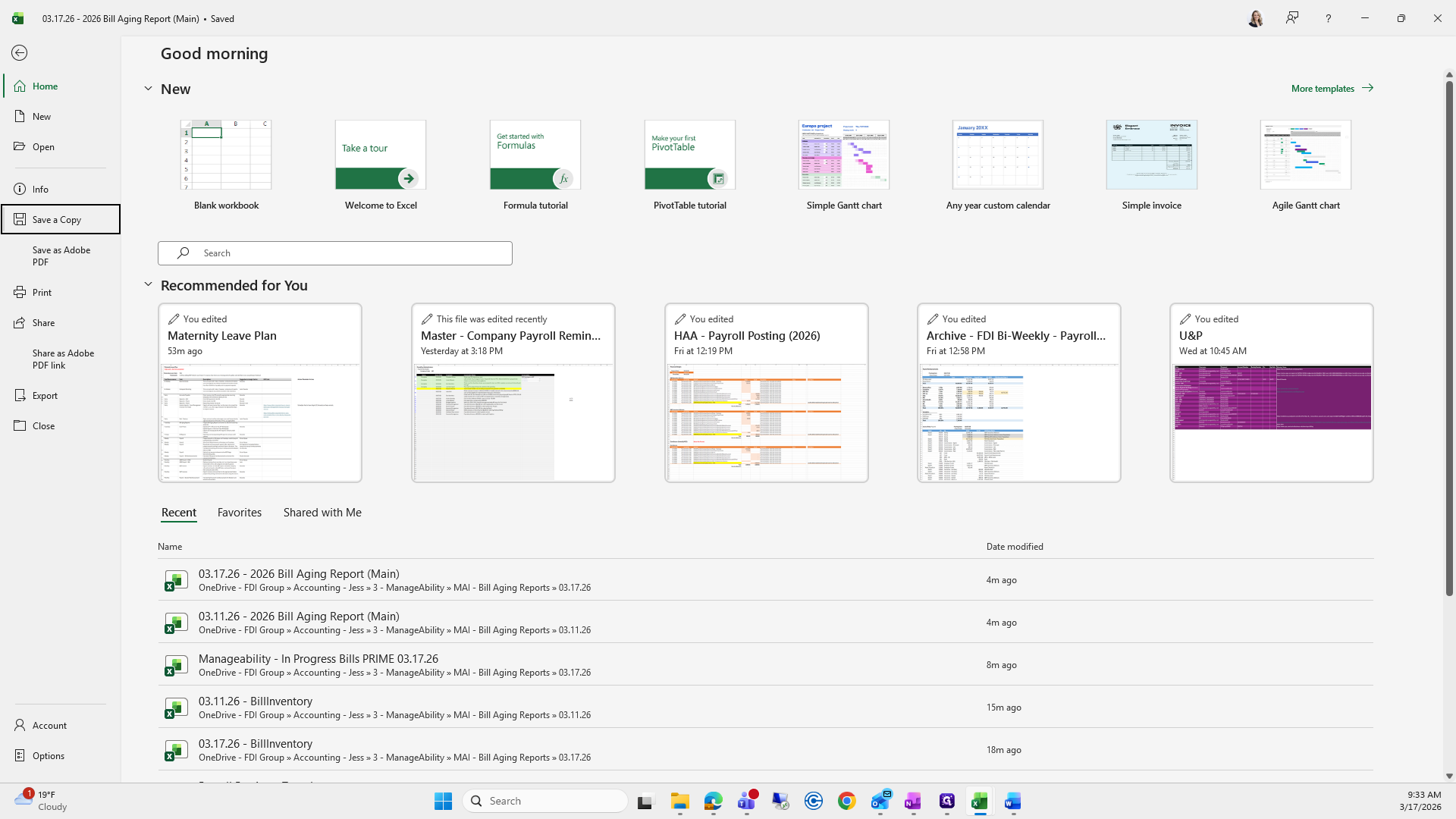The image size is (1456, 819).
Task: Click the vertical scrollbar down arrow
Action: pyautogui.click(x=1449, y=776)
